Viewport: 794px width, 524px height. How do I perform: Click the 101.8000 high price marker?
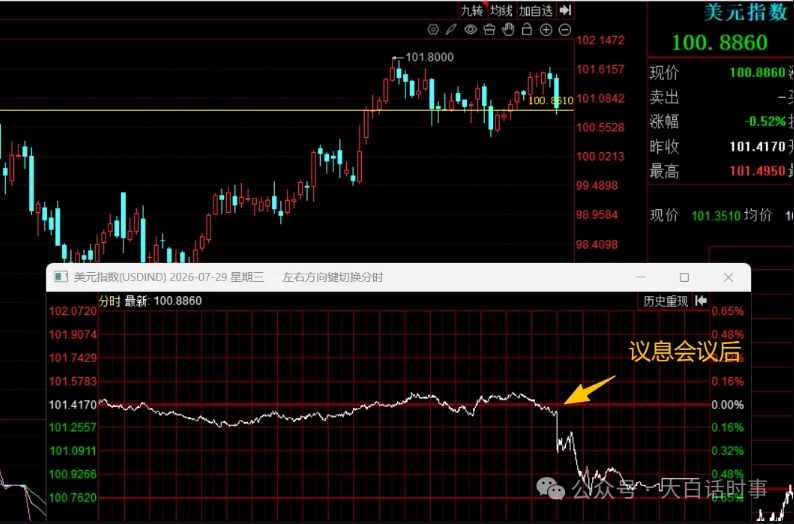tap(429, 57)
